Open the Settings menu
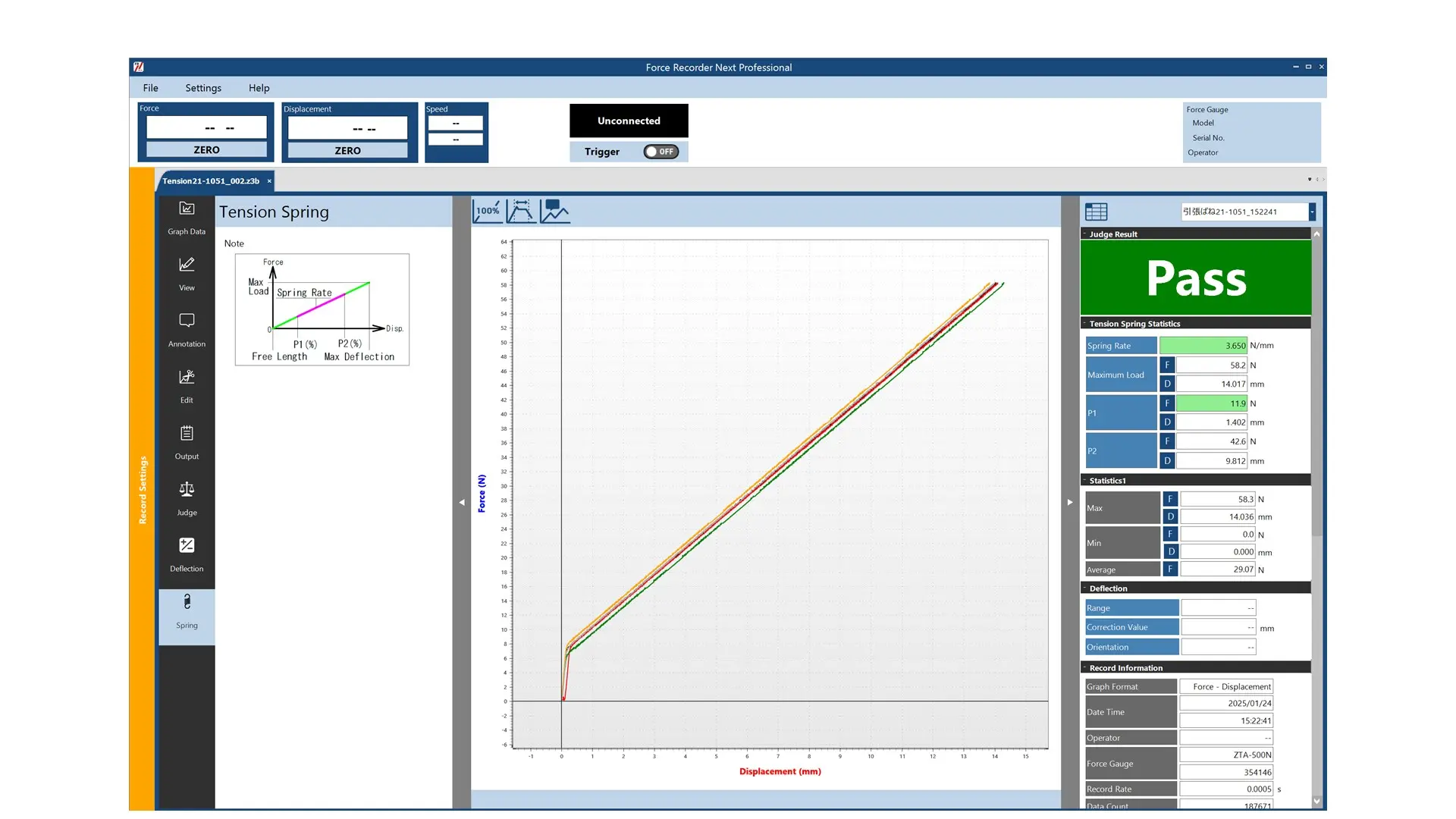Image resolution: width=1456 pixels, height=819 pixels. (x=203, y=88)
